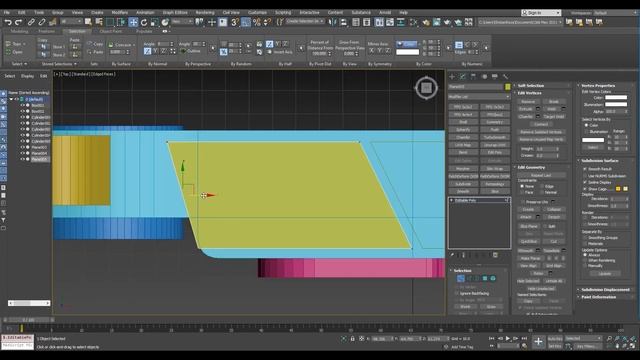Screen dimensions: 640x360
Task: Switch to the Utilities command panel tab
Action: (505, 76)
